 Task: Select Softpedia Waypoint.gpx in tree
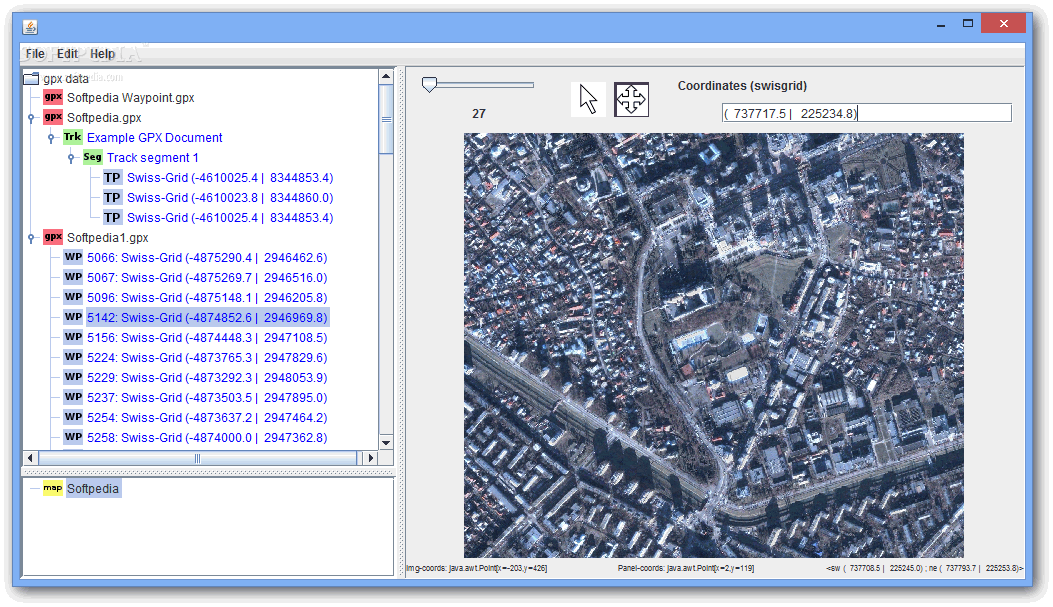(130, 97)
